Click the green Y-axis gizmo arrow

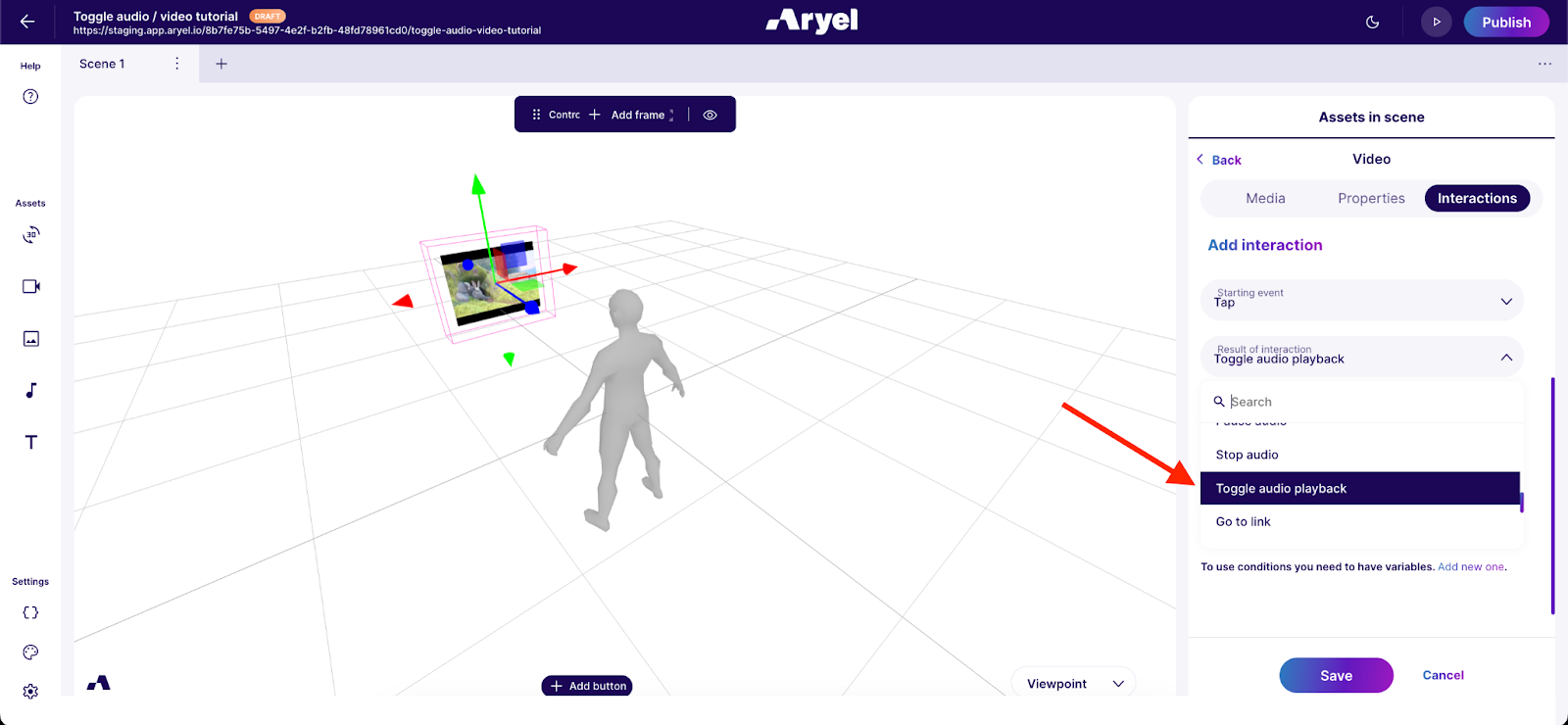[x=478, y=185]
